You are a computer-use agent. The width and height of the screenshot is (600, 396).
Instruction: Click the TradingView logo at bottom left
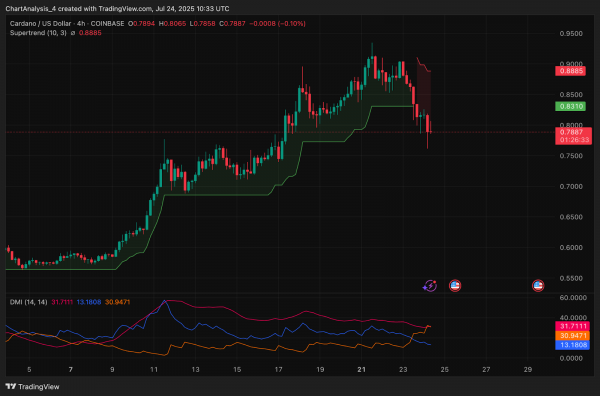(33, 386)
